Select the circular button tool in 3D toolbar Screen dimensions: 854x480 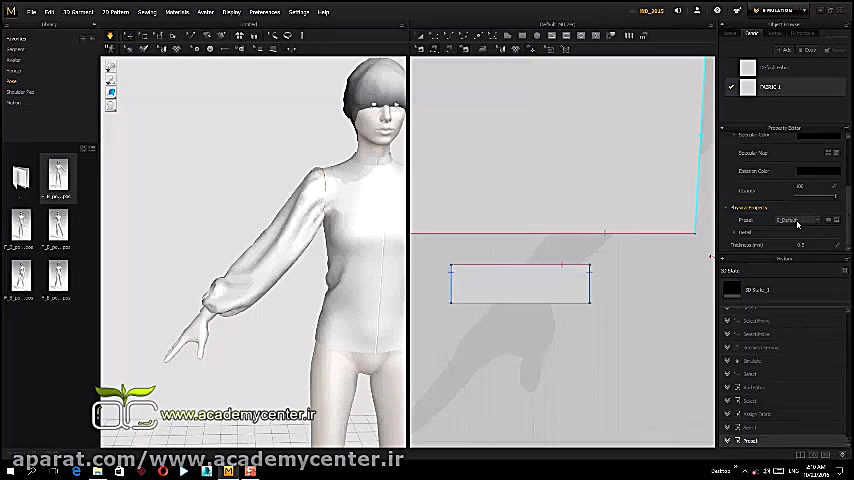click(210, 49)
